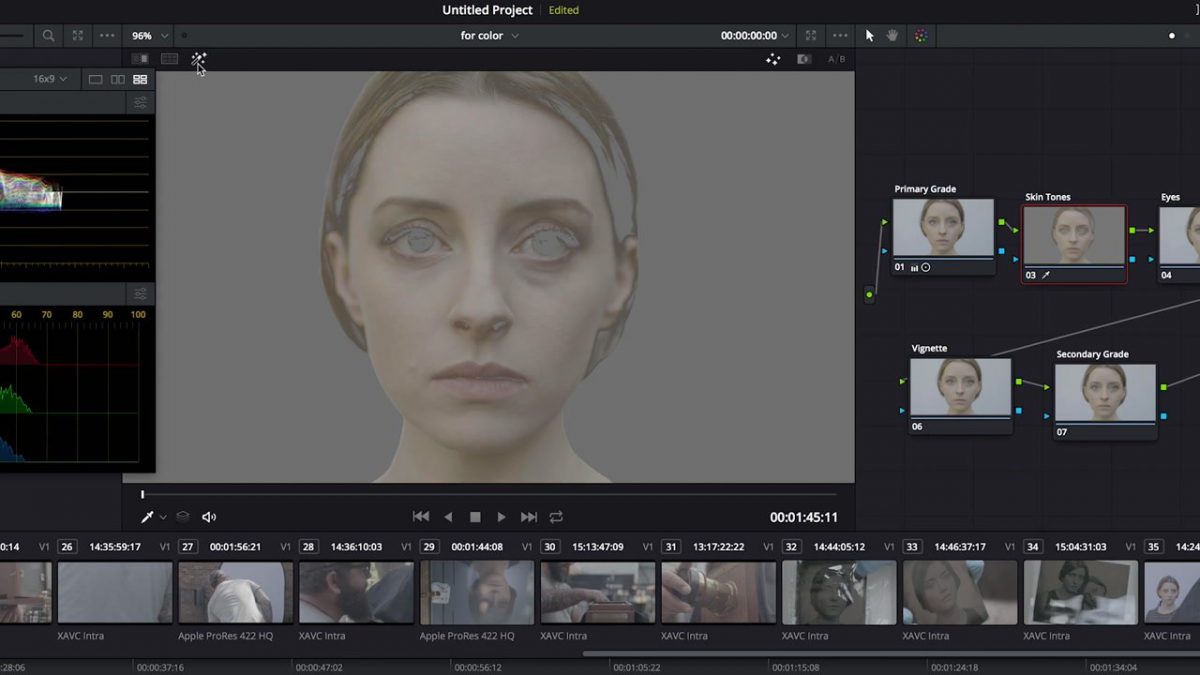
Task: Click the color grading icon in the top toolbar
Action: 920,35
